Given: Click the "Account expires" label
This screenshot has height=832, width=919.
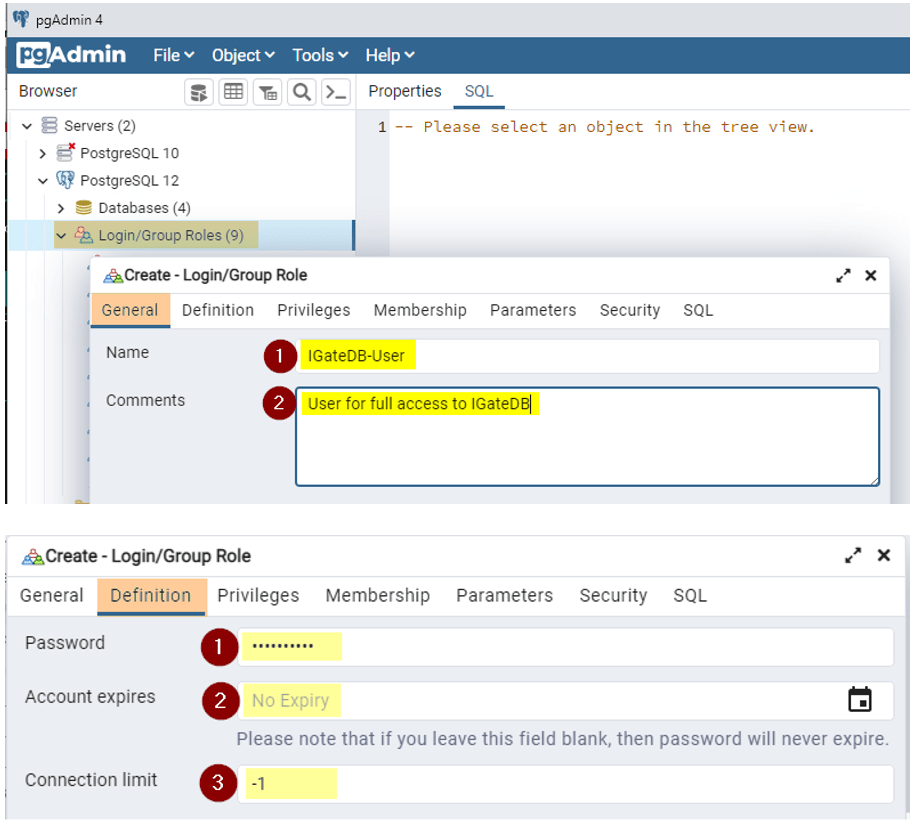Looking at the screenshot, I should 90,697.
